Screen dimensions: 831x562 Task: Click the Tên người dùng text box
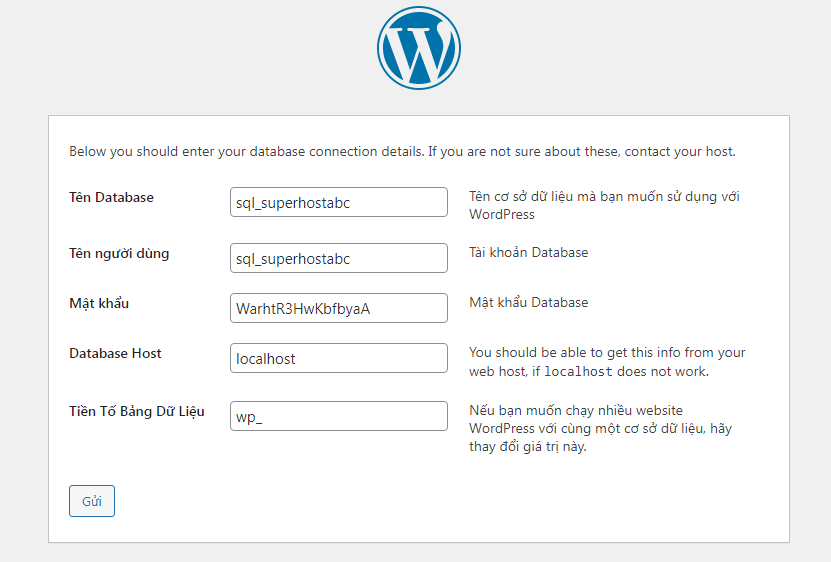[x=338, y=258]
